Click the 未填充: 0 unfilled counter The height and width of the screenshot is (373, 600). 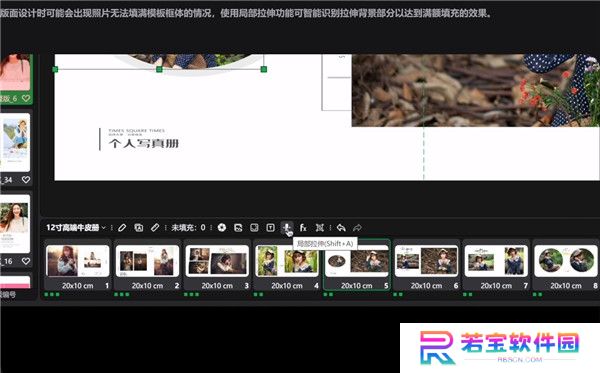pyautogui.click(x=188, y=228)
